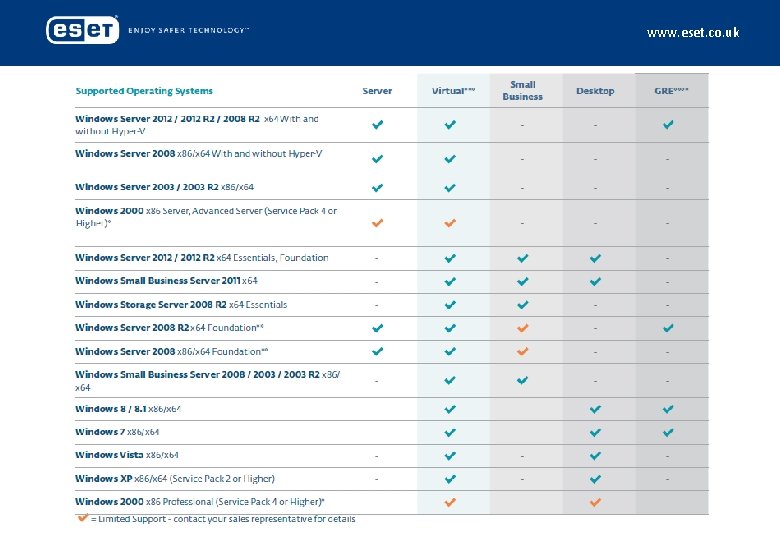Click orange Server checkmark in Windows 2000 Server row

377,222
